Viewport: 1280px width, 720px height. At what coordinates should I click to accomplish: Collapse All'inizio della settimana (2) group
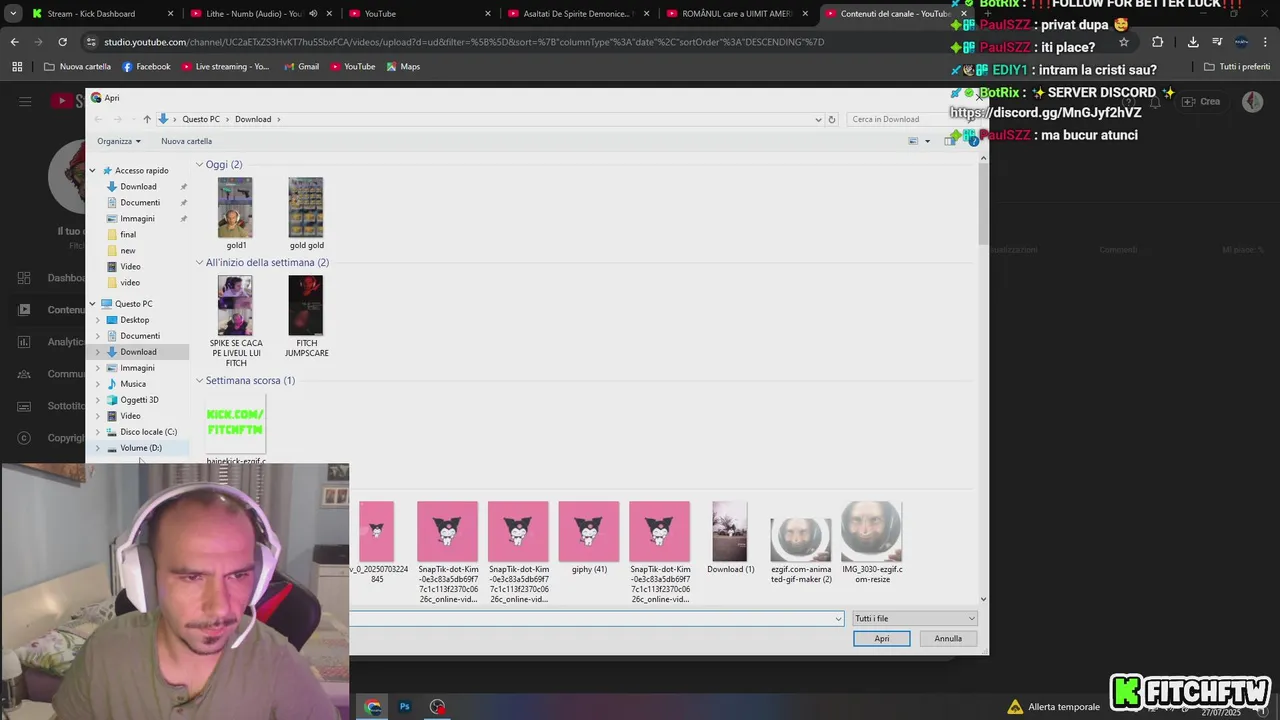click(199, 262)
